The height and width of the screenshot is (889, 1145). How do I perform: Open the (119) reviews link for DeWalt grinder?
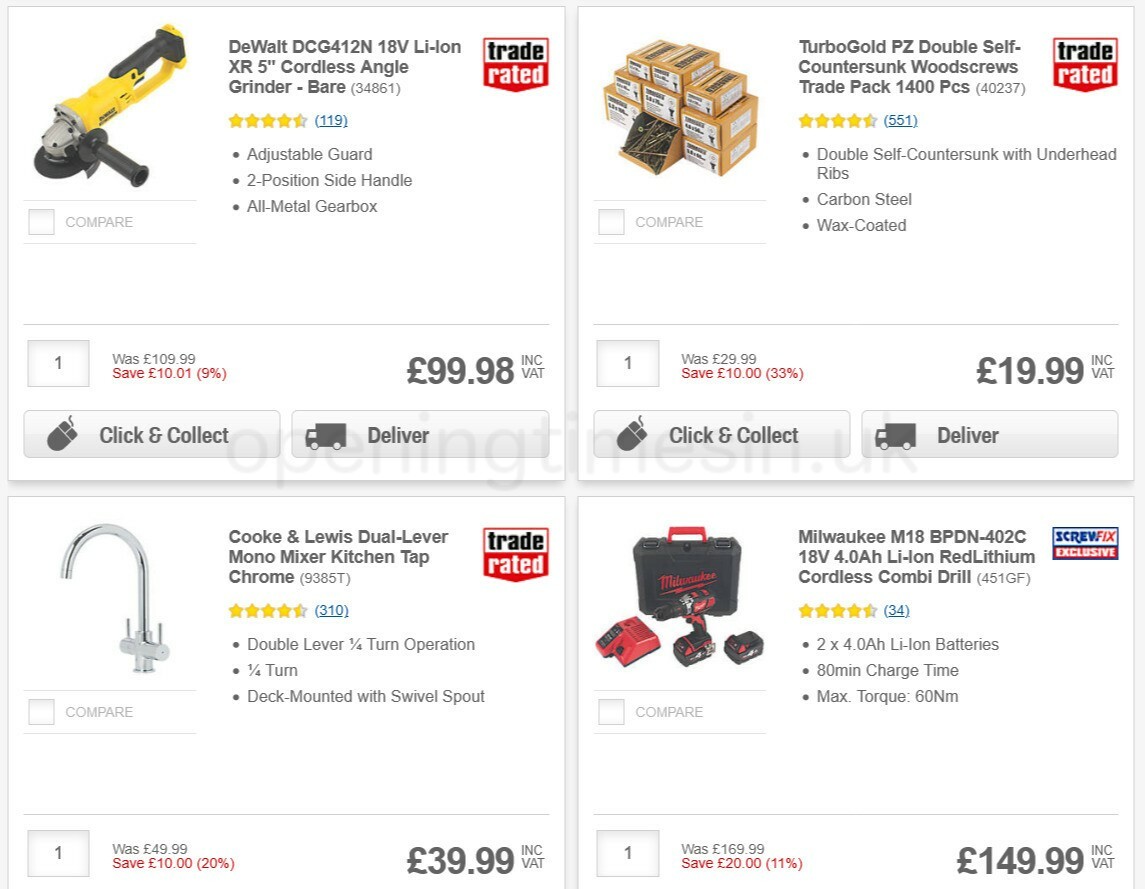pyautogui.click(x=330, y=120)
